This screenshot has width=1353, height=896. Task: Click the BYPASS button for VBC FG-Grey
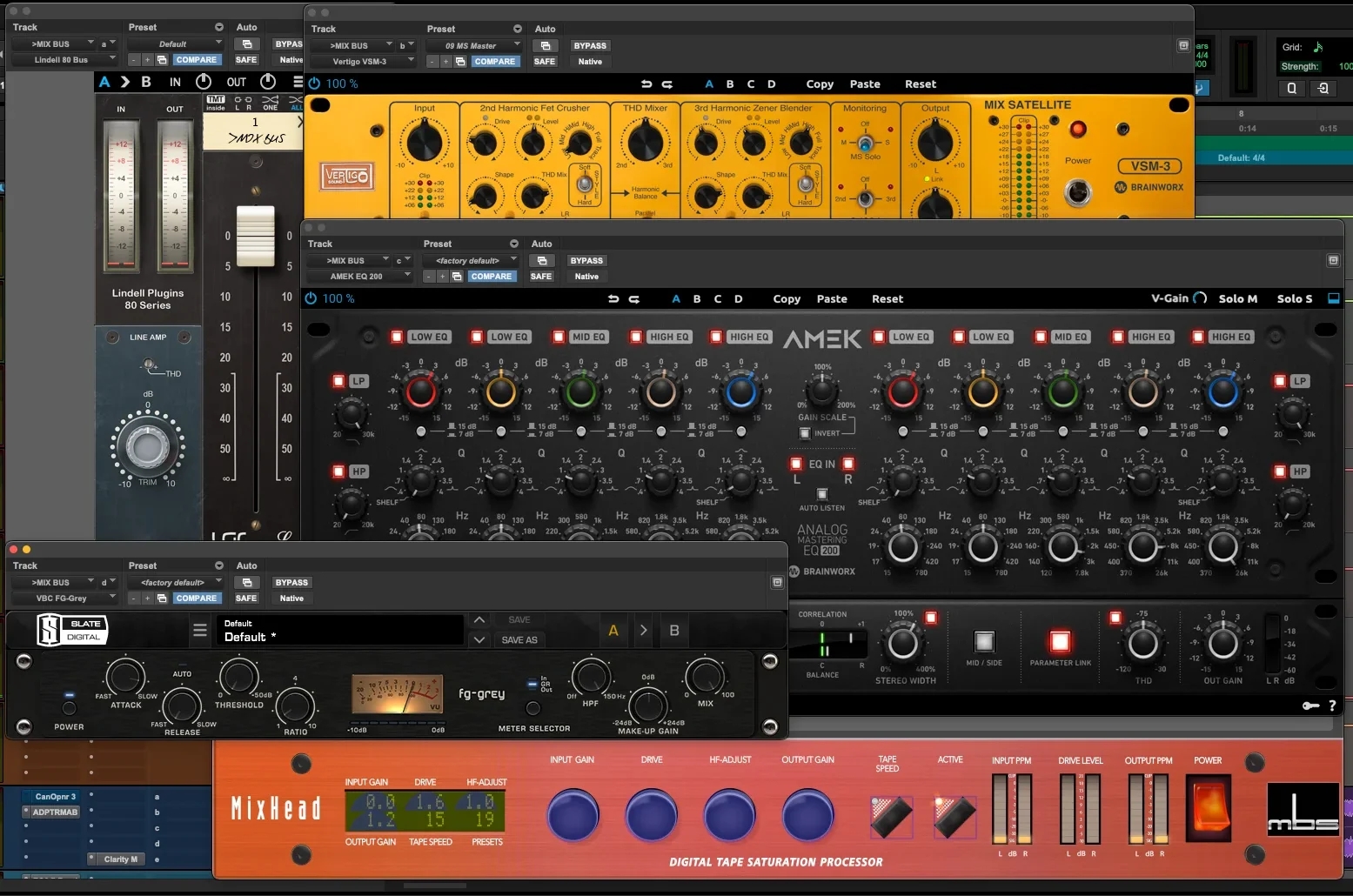tap(291, 583)
